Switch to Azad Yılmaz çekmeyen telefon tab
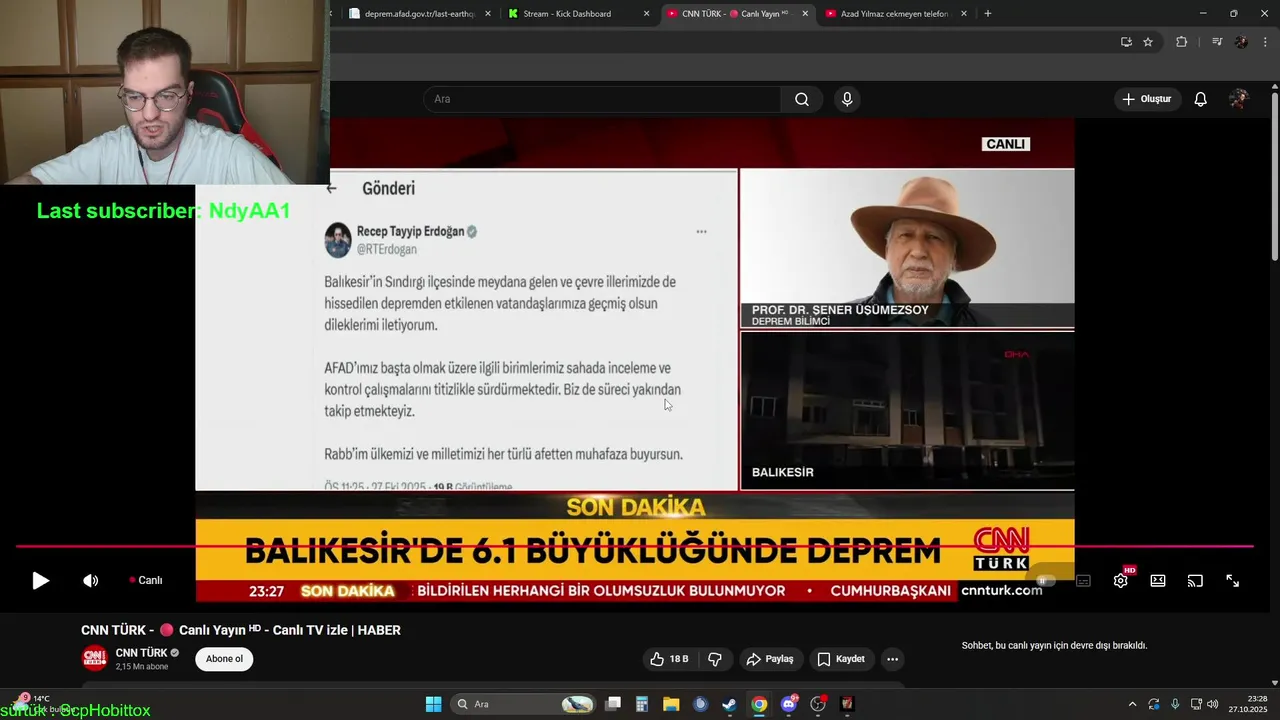The height and width of the screenshot is (720, 1280). (x=893, y=14)
